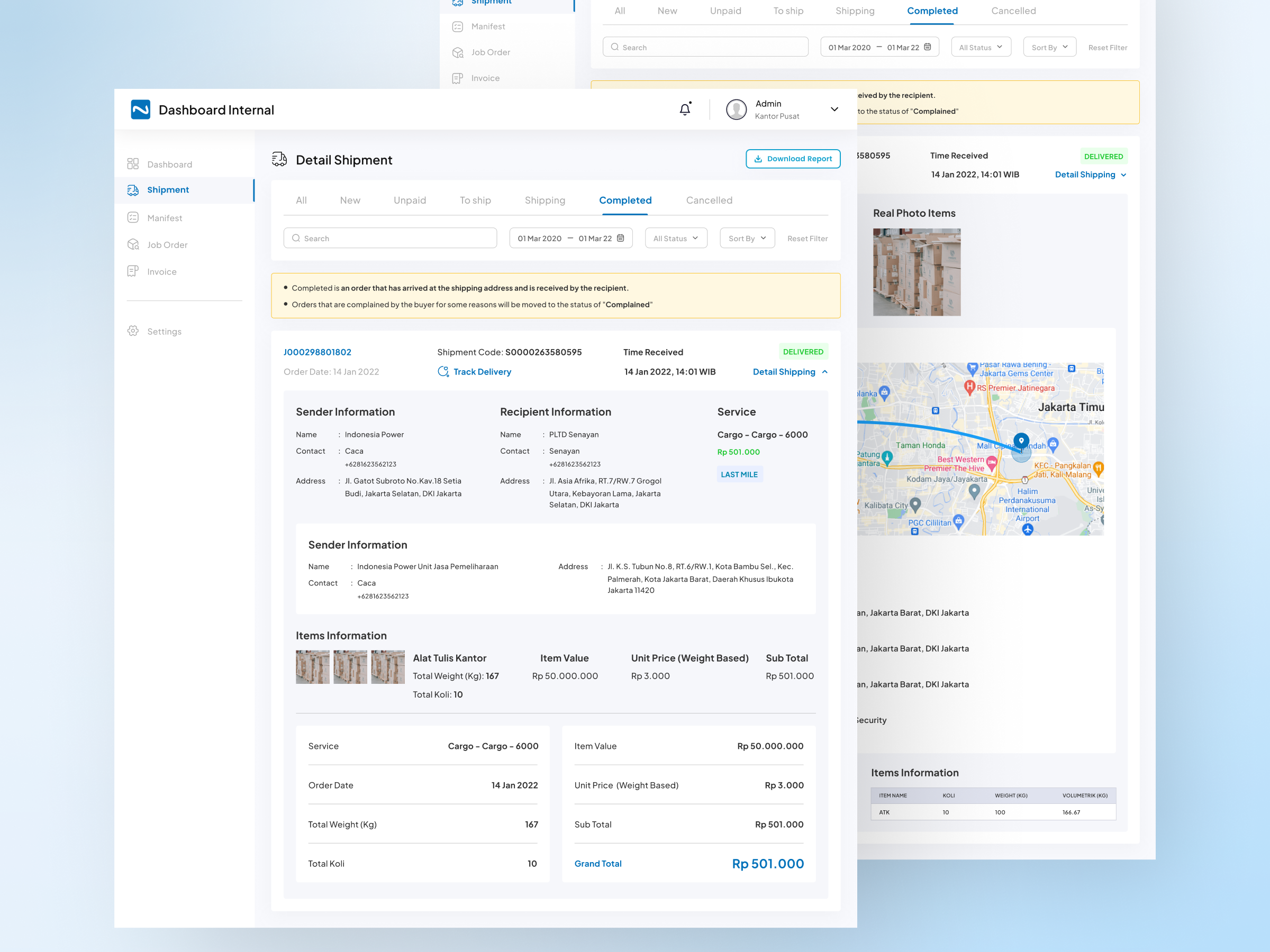Image resolution: width=1270 pixels, height=952 pixels.
Task: Click the Download Report button
Action: [x=793, y=159]
